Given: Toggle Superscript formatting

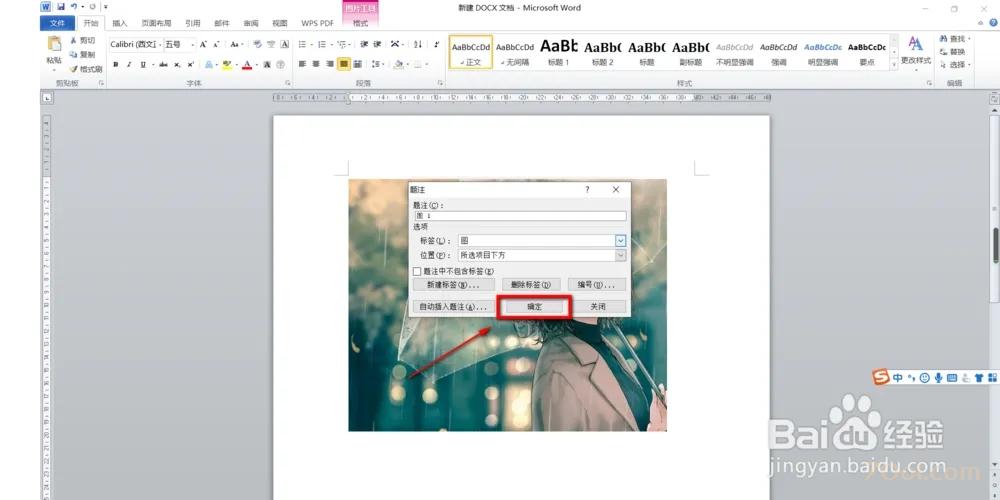Looking at the screenshot, I should [190, 64].
